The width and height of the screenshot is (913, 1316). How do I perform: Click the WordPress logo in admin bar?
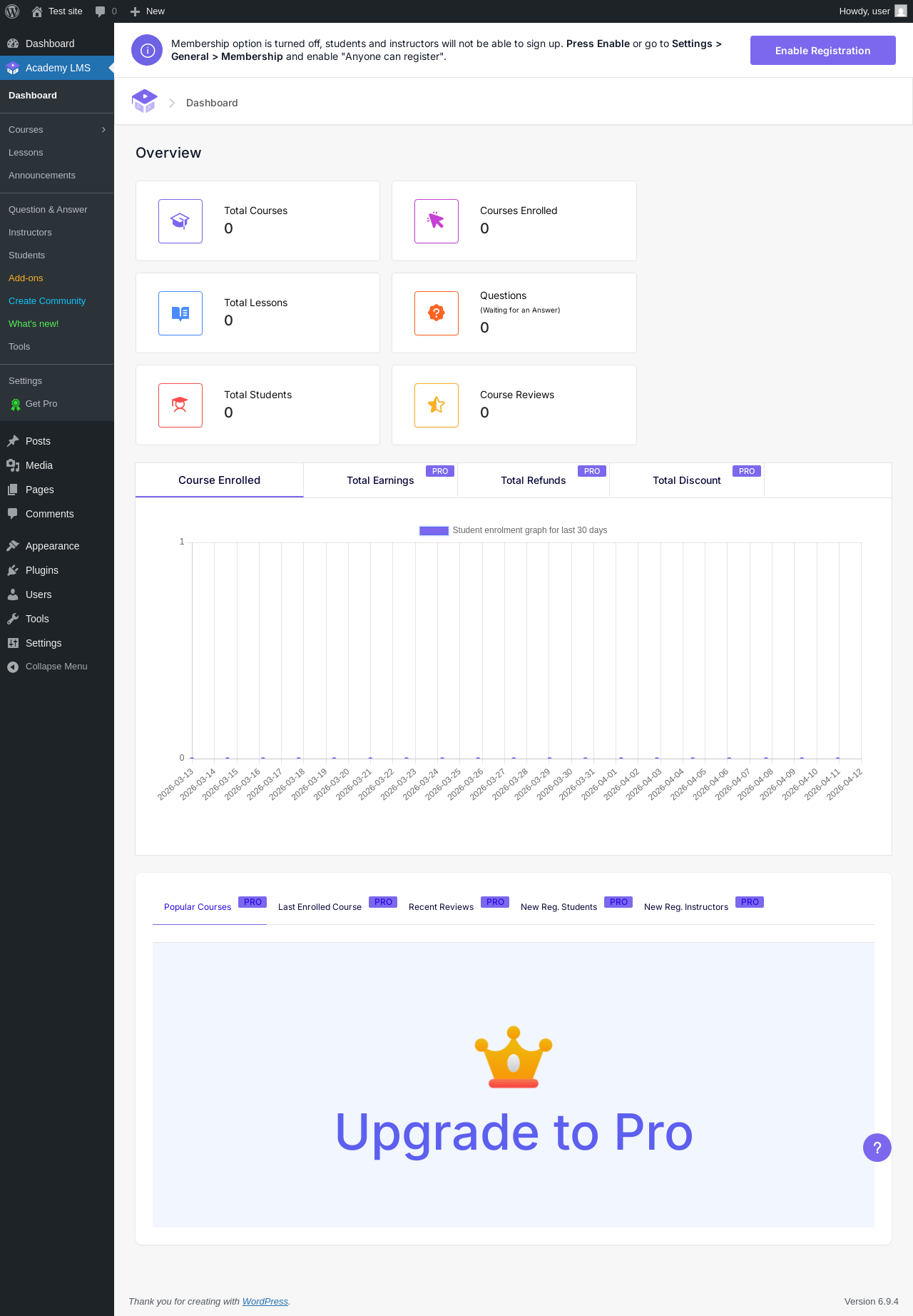[x=12, y=11]
